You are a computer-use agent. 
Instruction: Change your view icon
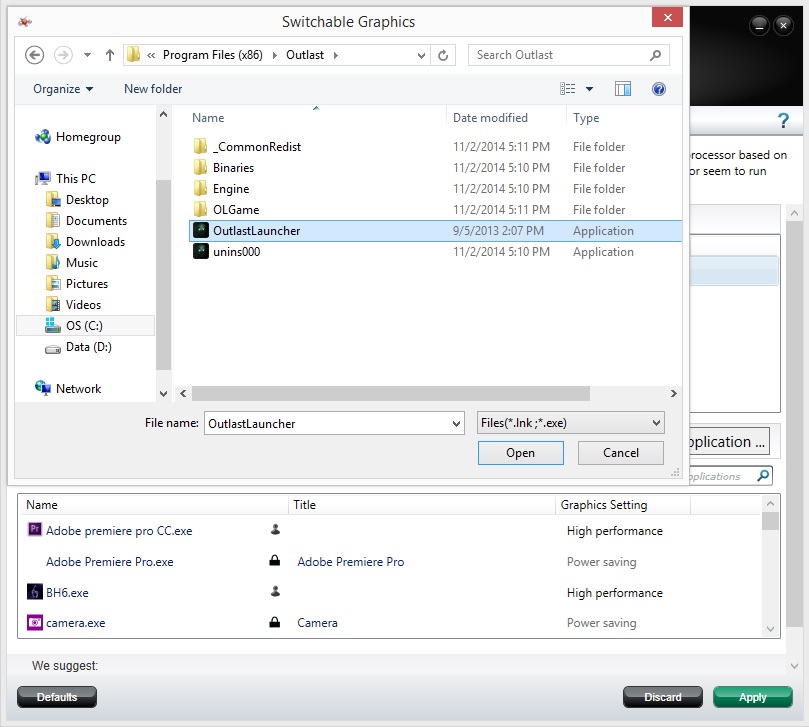click(568, 89)
